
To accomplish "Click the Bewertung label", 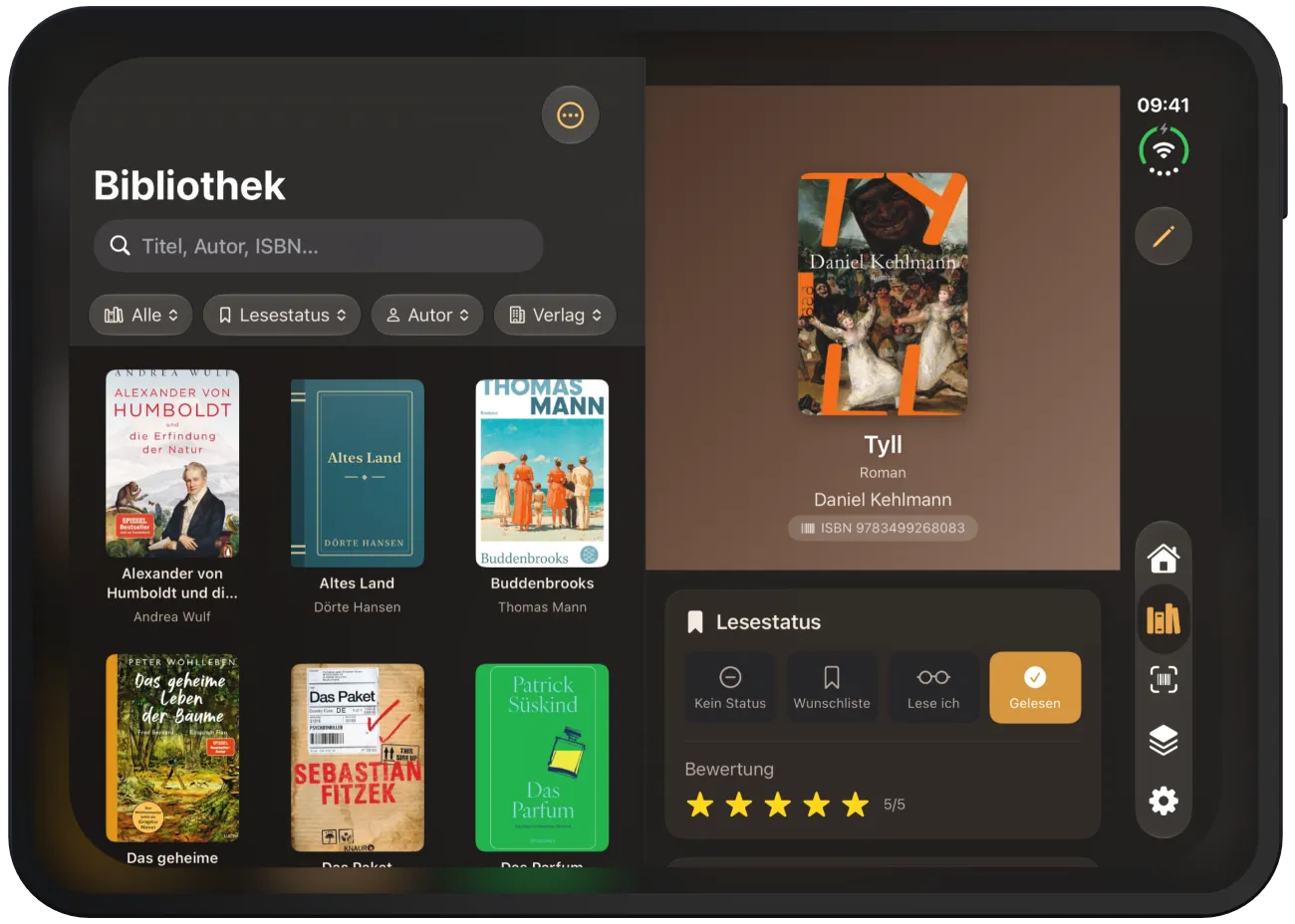I will pos(729,770).
